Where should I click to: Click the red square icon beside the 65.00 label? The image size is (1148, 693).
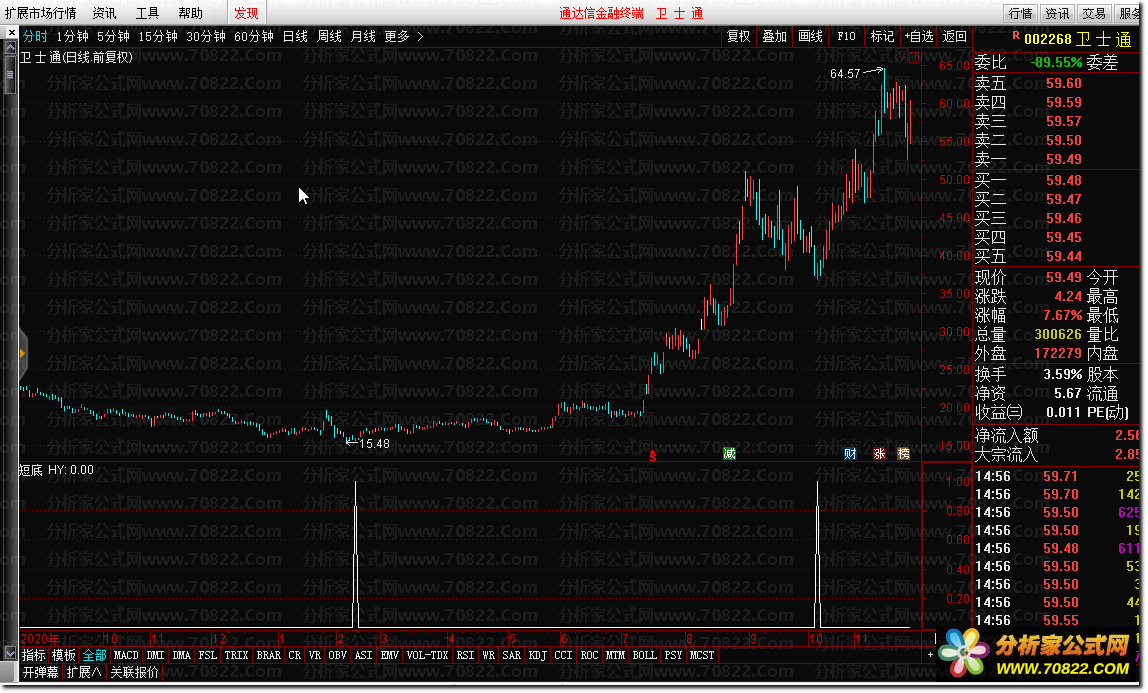[x=913, y=56]
